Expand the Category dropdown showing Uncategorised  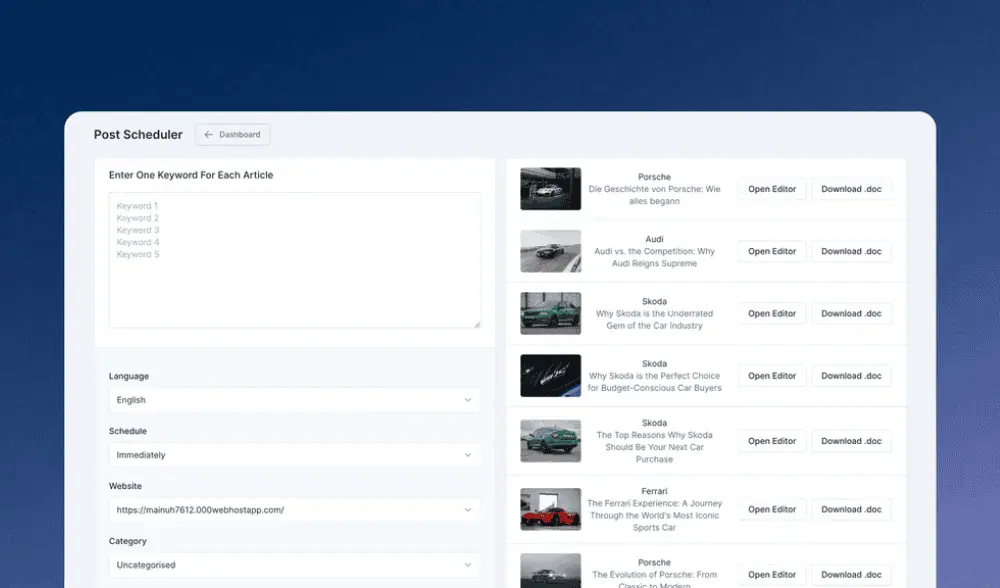[294, 565]
